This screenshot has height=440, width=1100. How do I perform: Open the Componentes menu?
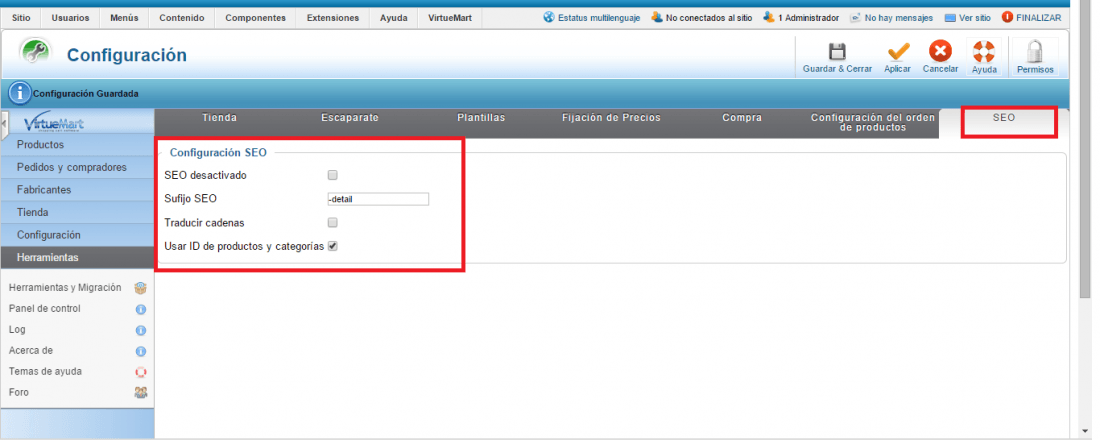[255, 18]
